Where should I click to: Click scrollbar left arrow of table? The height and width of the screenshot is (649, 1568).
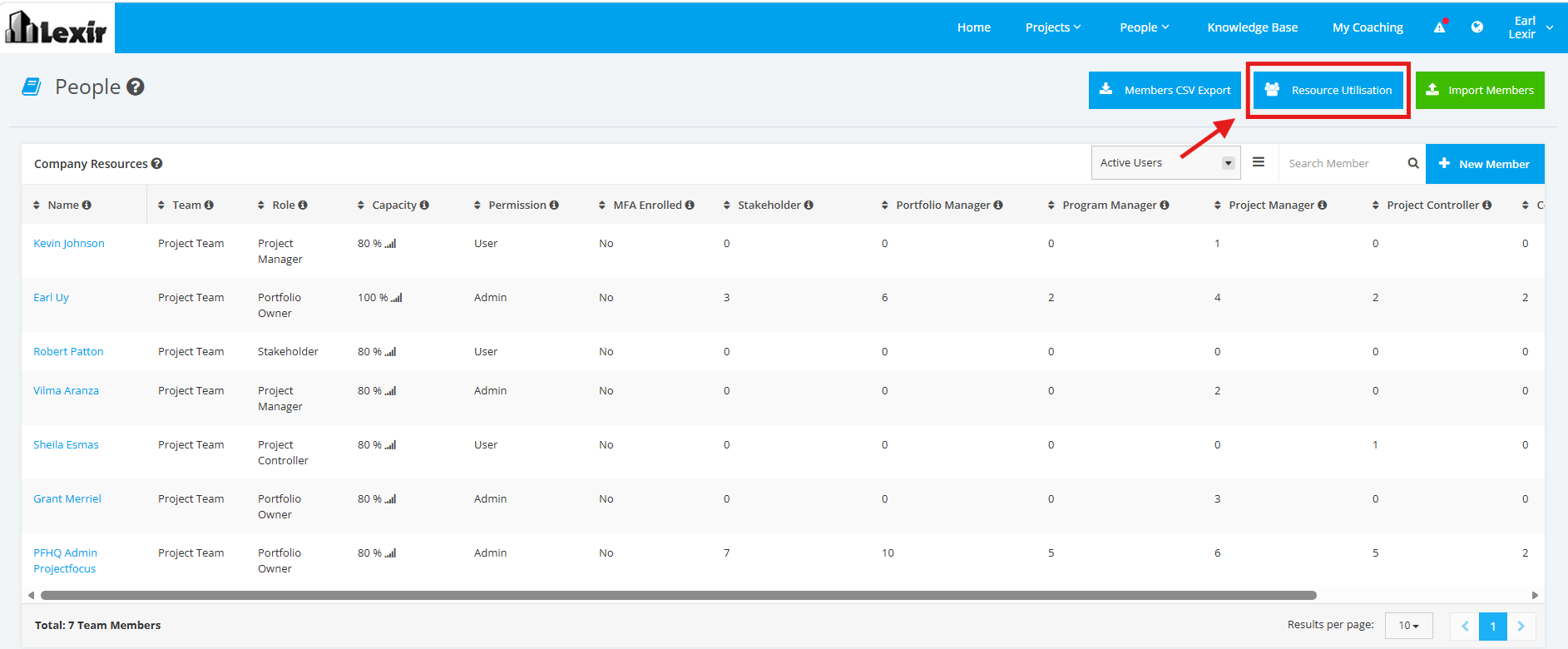click(x=32, y=595)
